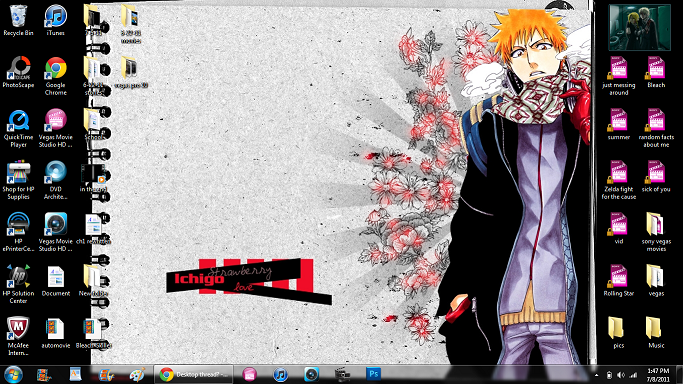Select the iTunes desktop shortcut
This screenshot has height=384, width=683.
pos(56,20)
